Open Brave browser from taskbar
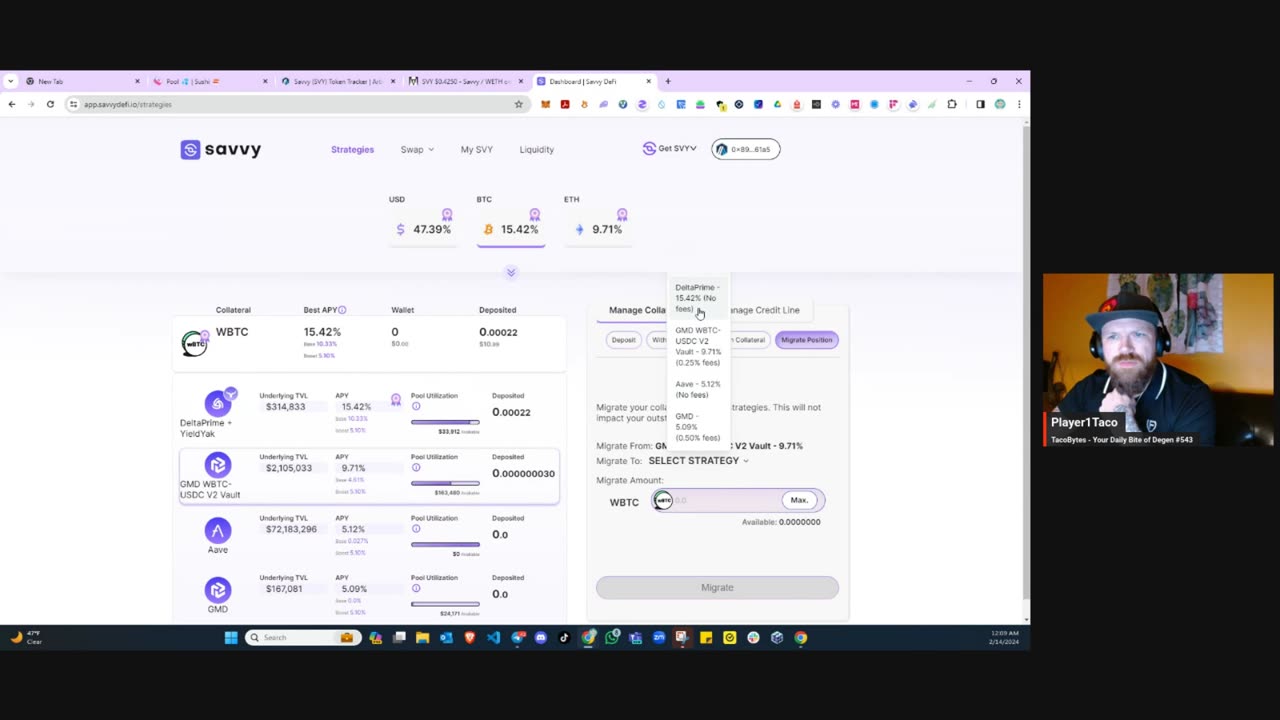1280x720 pixels. point(470,637)
